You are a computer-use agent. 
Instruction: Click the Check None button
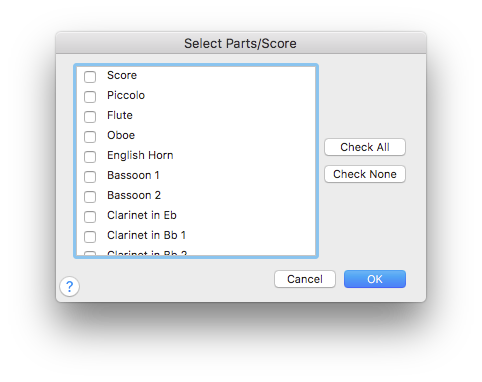365,174
